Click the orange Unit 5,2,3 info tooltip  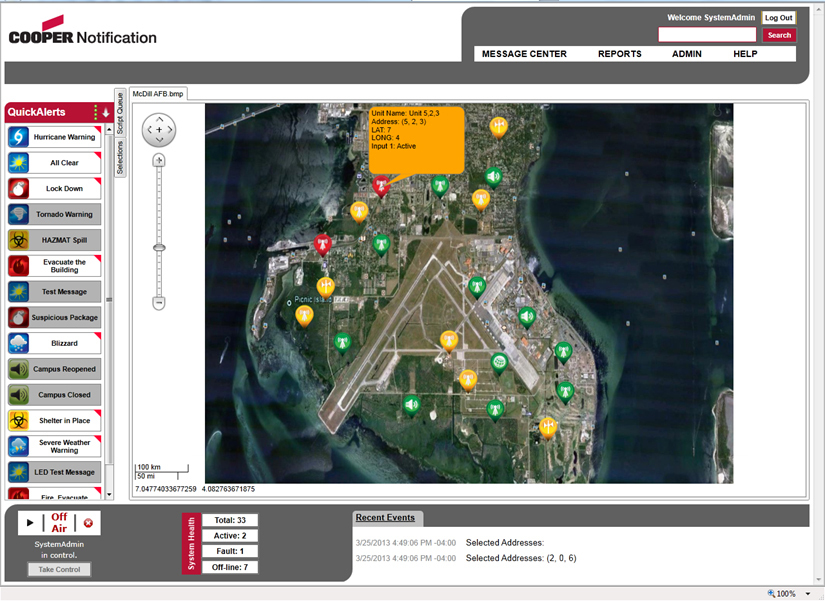(416, 140)
